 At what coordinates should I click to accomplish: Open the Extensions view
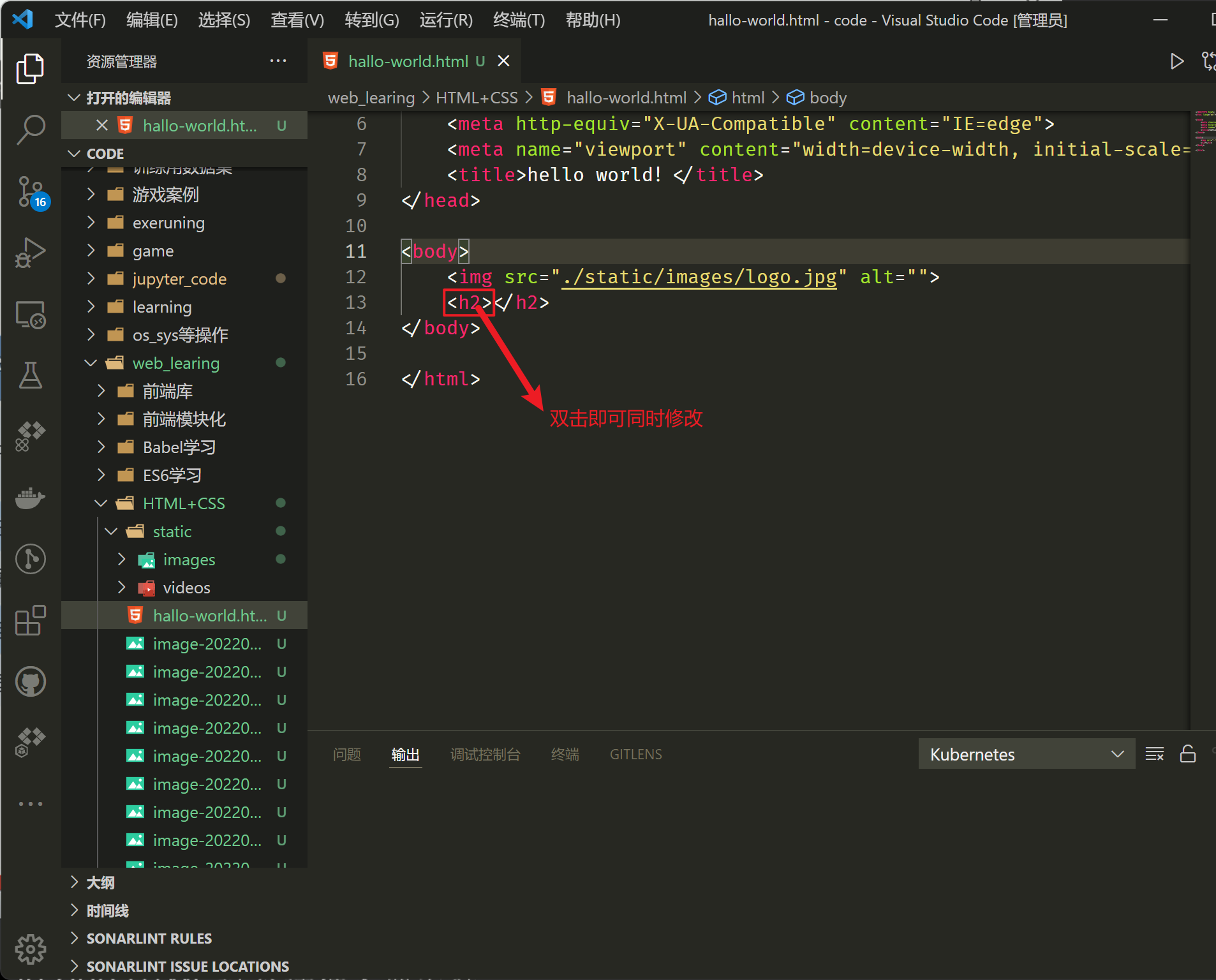tap(30, 620)
